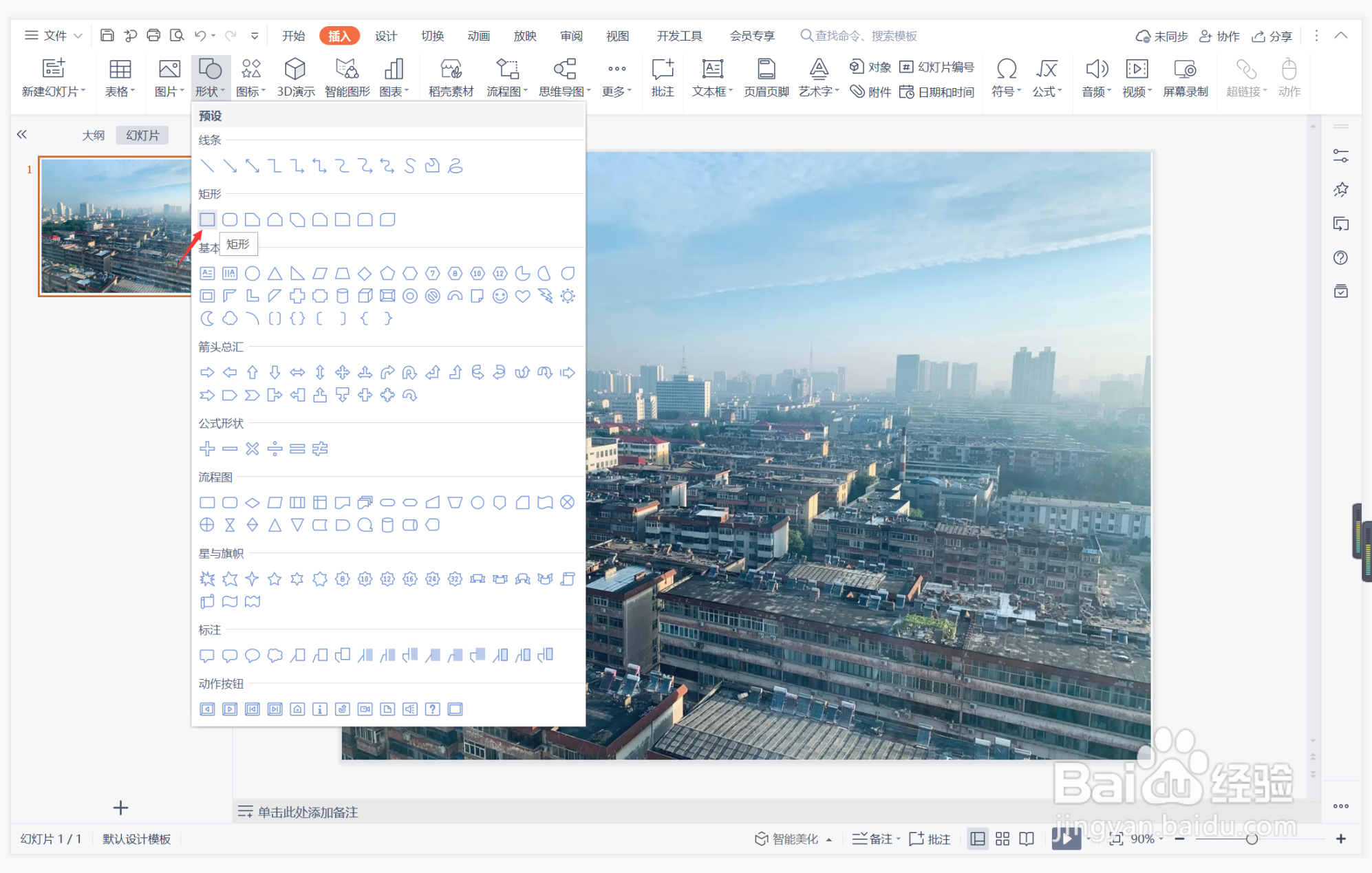Click the zoom in plus button

click(x=1340, y=839)
